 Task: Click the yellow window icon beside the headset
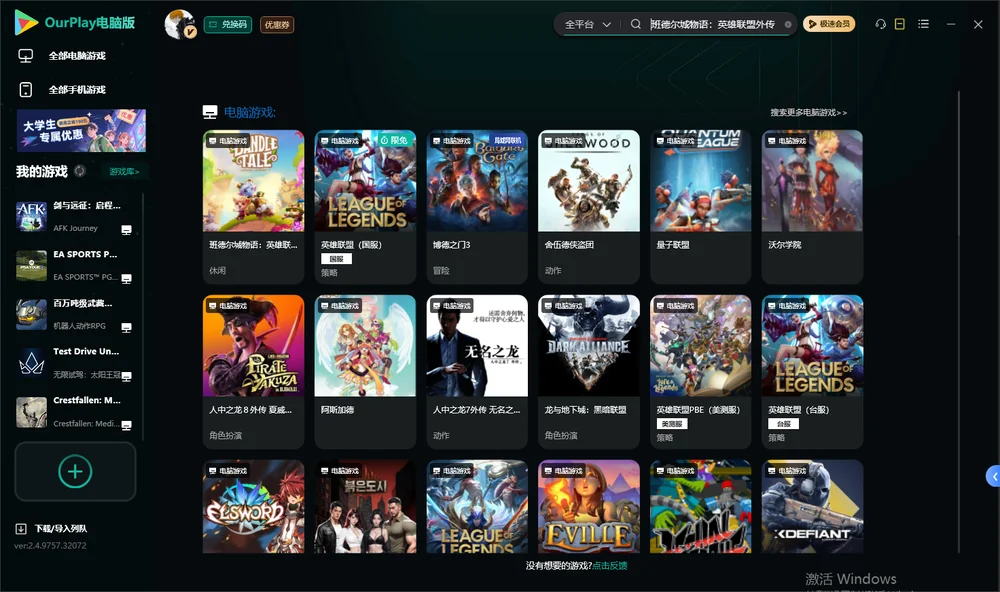pos(899,24)
